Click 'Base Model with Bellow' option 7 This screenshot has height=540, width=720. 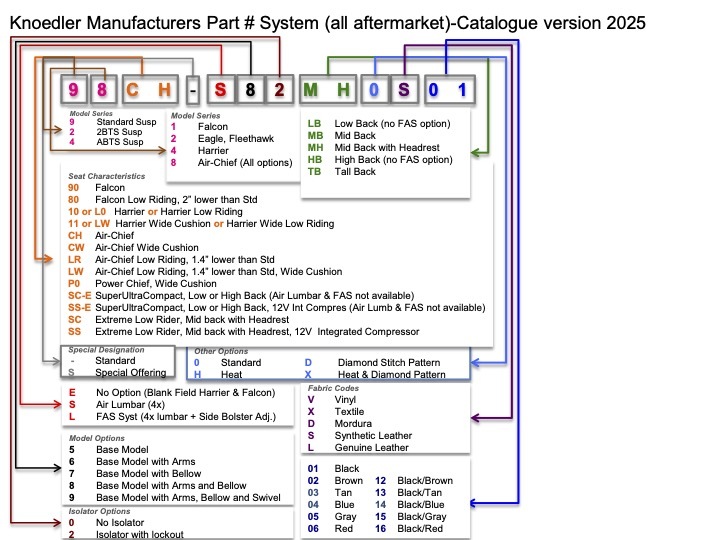tap(135, 473)
